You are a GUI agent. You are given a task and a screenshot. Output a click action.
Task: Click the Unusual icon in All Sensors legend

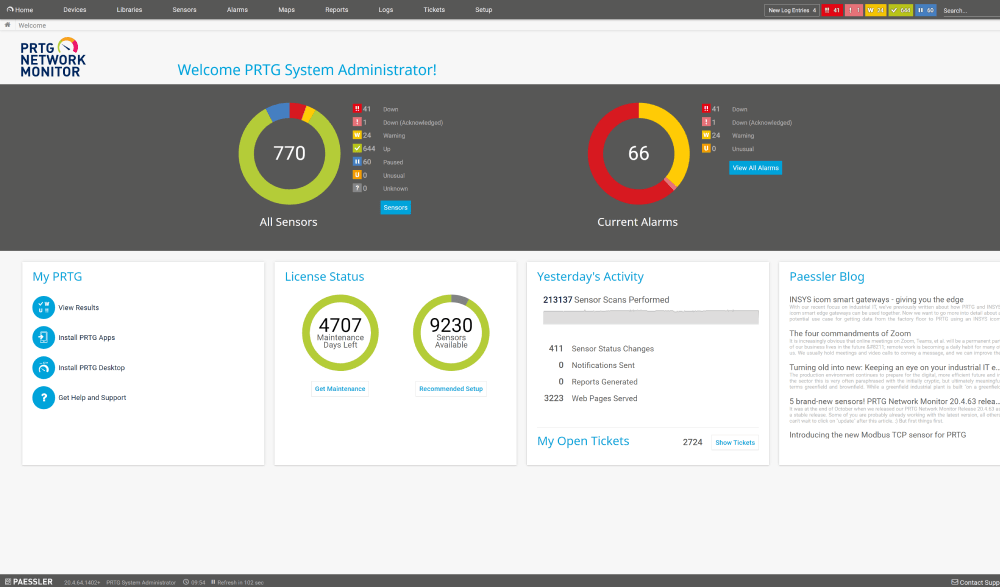tap(357, 175)
